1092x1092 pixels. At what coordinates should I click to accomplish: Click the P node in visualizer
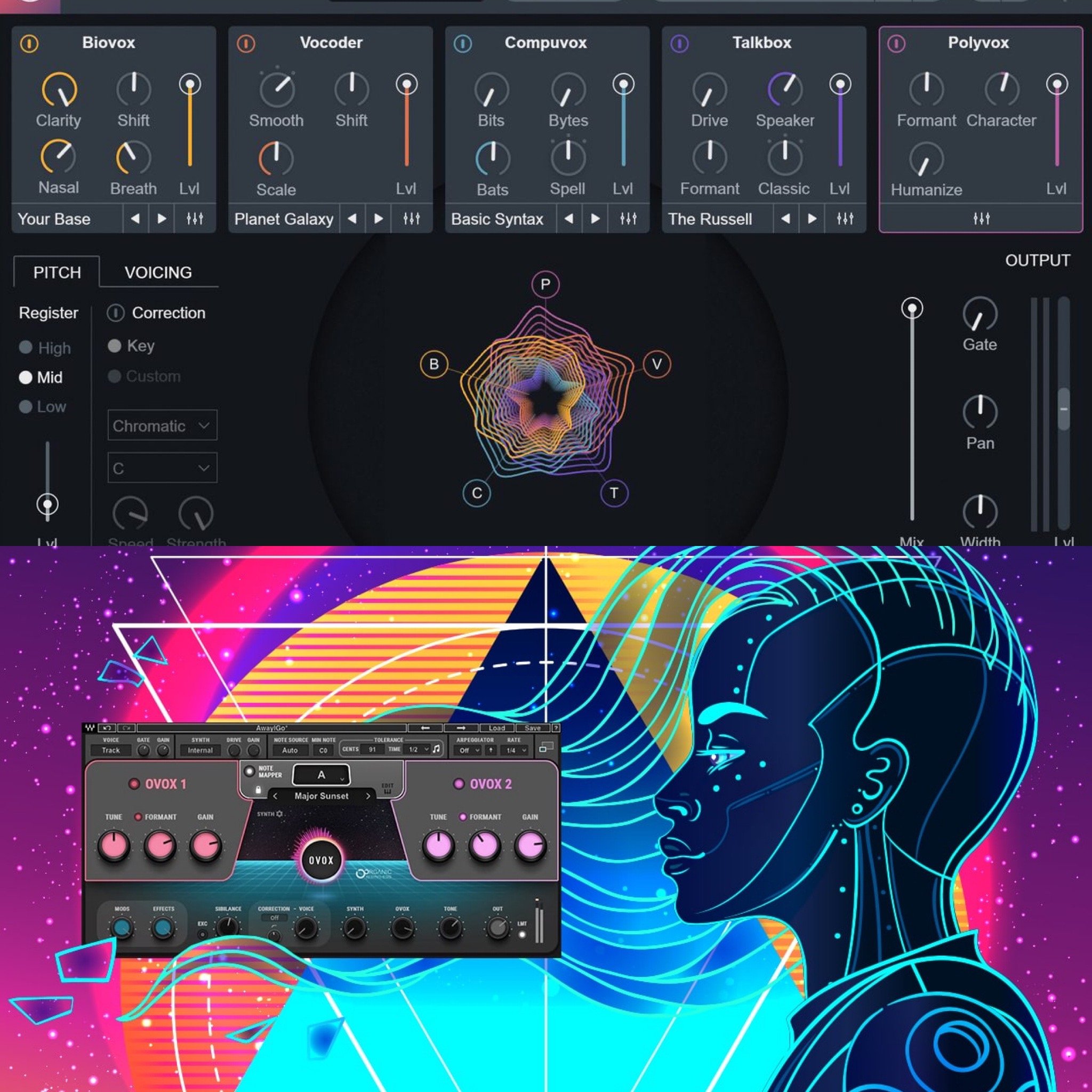click(x=545, y=284)
